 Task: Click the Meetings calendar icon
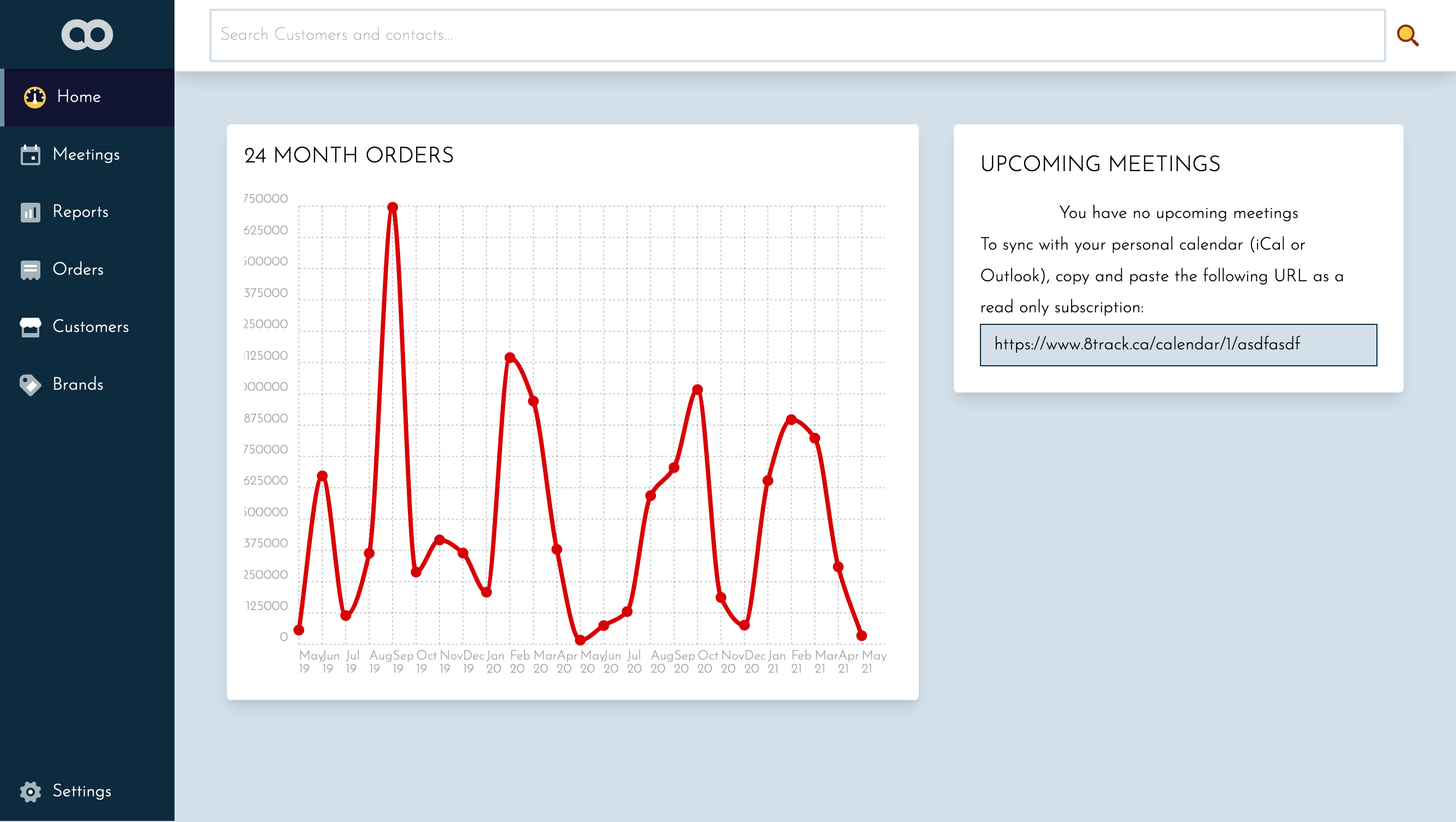tap(31, 155)
